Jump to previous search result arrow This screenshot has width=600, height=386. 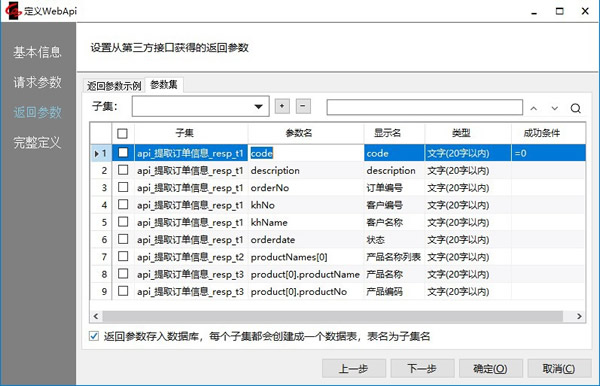pyautogui.click(x=533, y=109)
